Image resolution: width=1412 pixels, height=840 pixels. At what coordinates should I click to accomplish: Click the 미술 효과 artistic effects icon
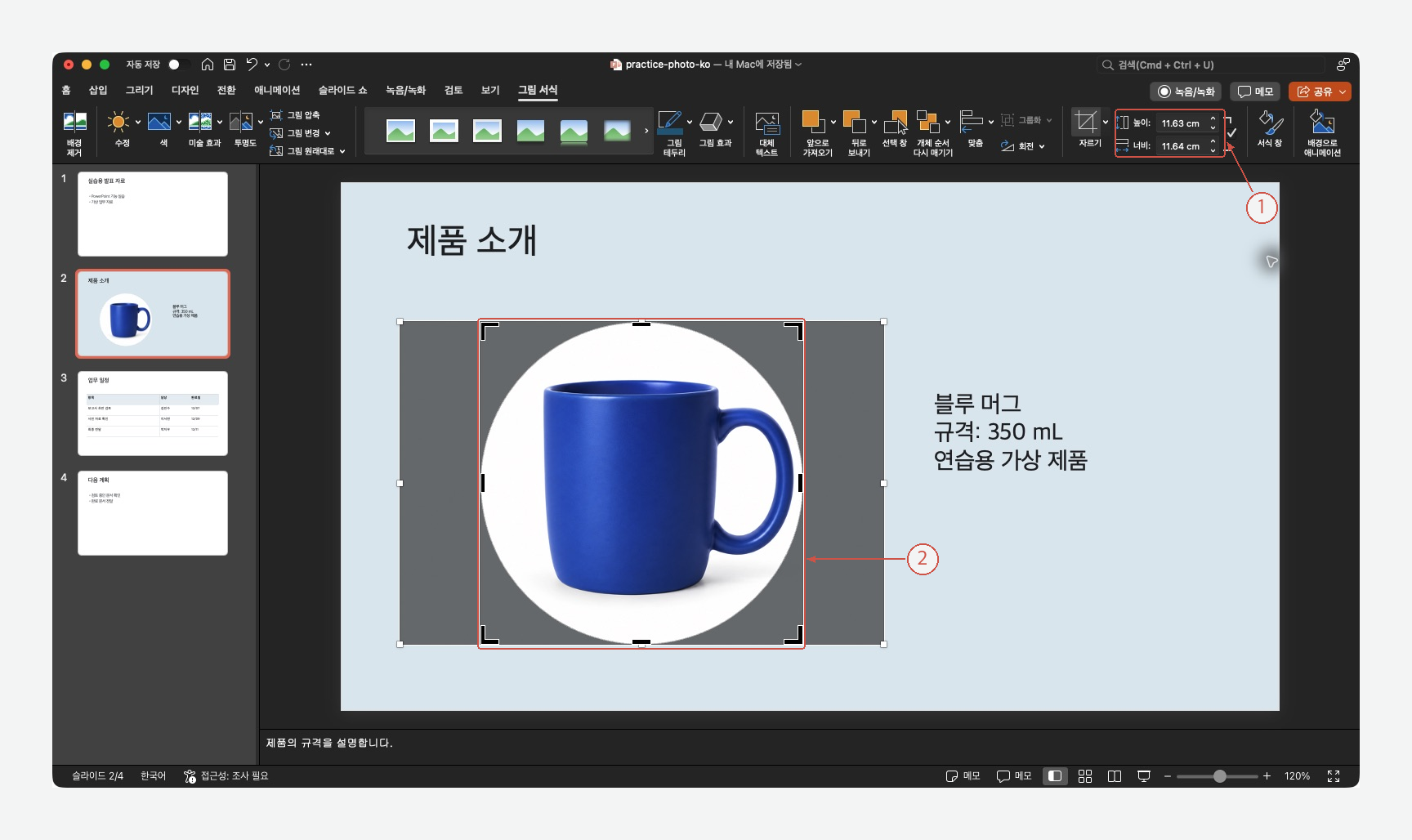pyautogui.click(x=200, y=123)
